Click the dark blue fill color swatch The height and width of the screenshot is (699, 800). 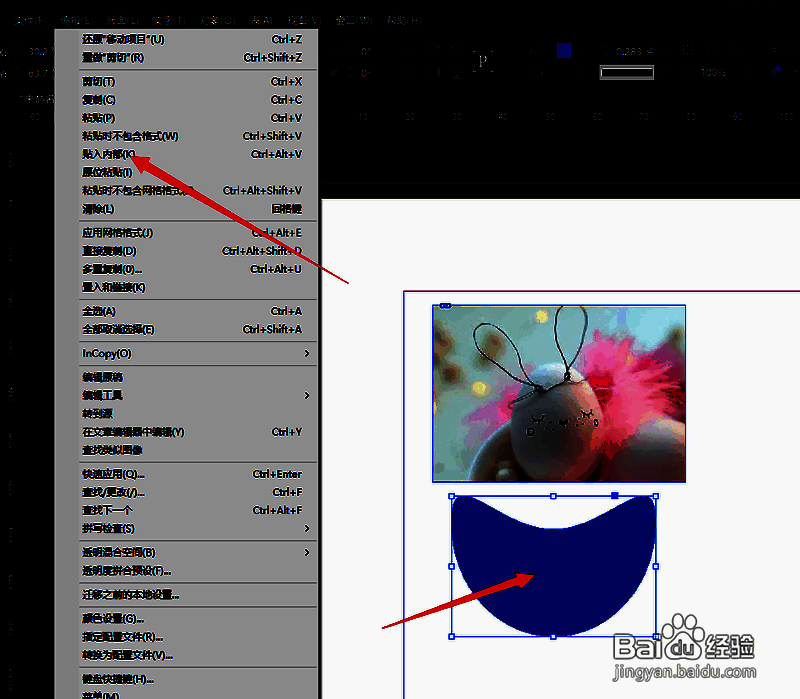(x=564, y=51)
